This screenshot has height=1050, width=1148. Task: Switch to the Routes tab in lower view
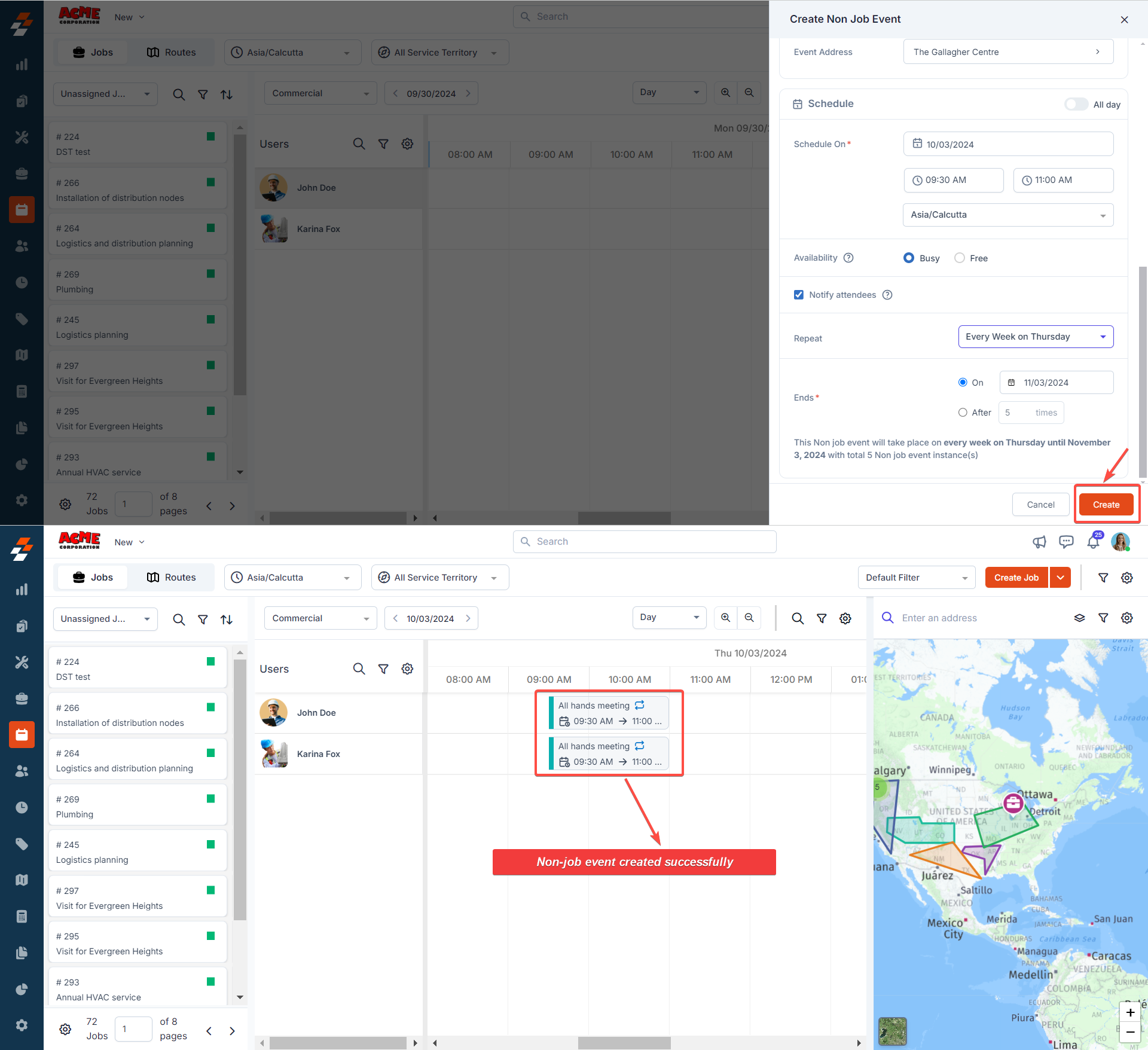(x=172, y=578)
